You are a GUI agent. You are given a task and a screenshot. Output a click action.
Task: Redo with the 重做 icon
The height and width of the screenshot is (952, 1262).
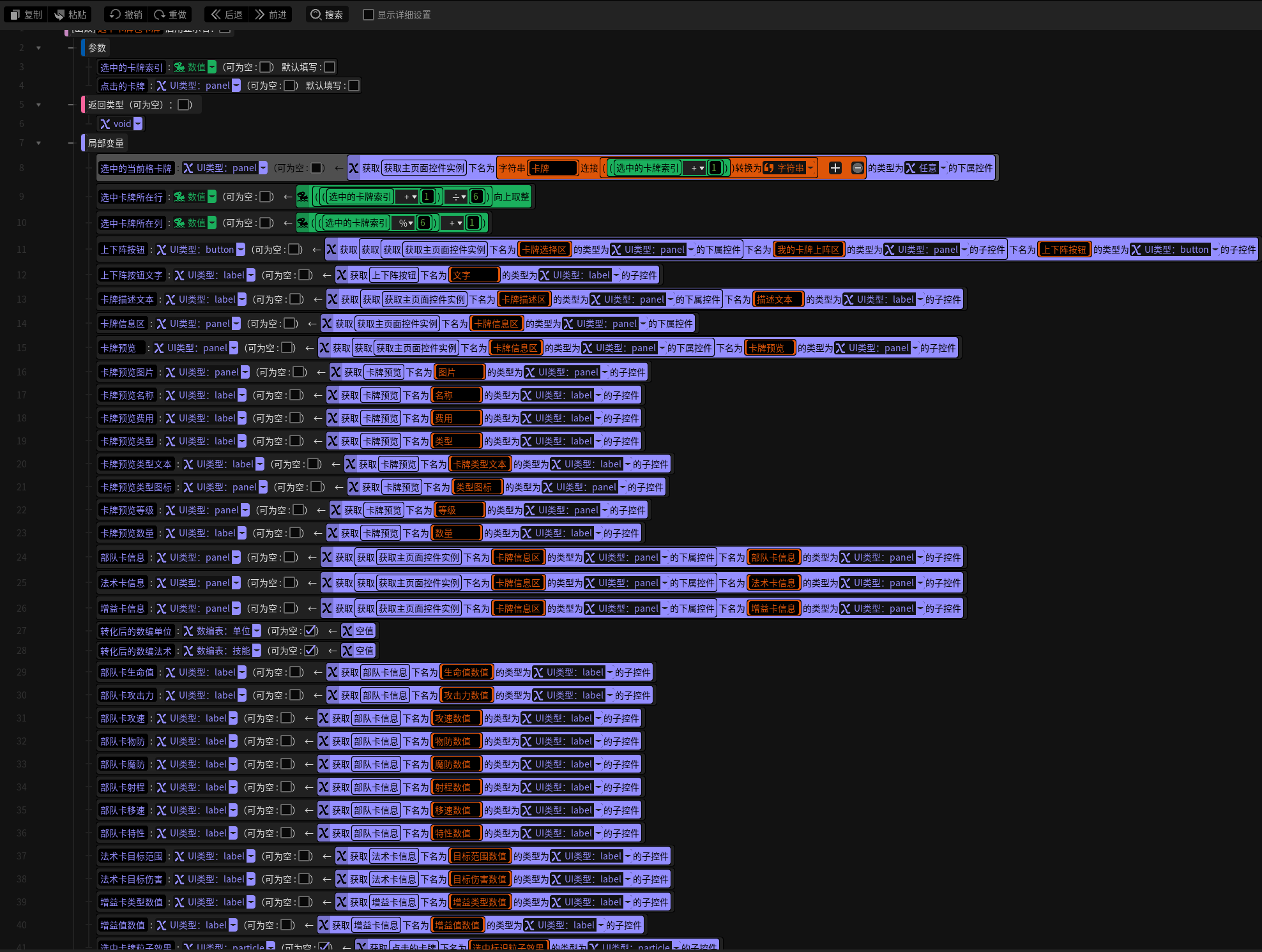[160, 15]
